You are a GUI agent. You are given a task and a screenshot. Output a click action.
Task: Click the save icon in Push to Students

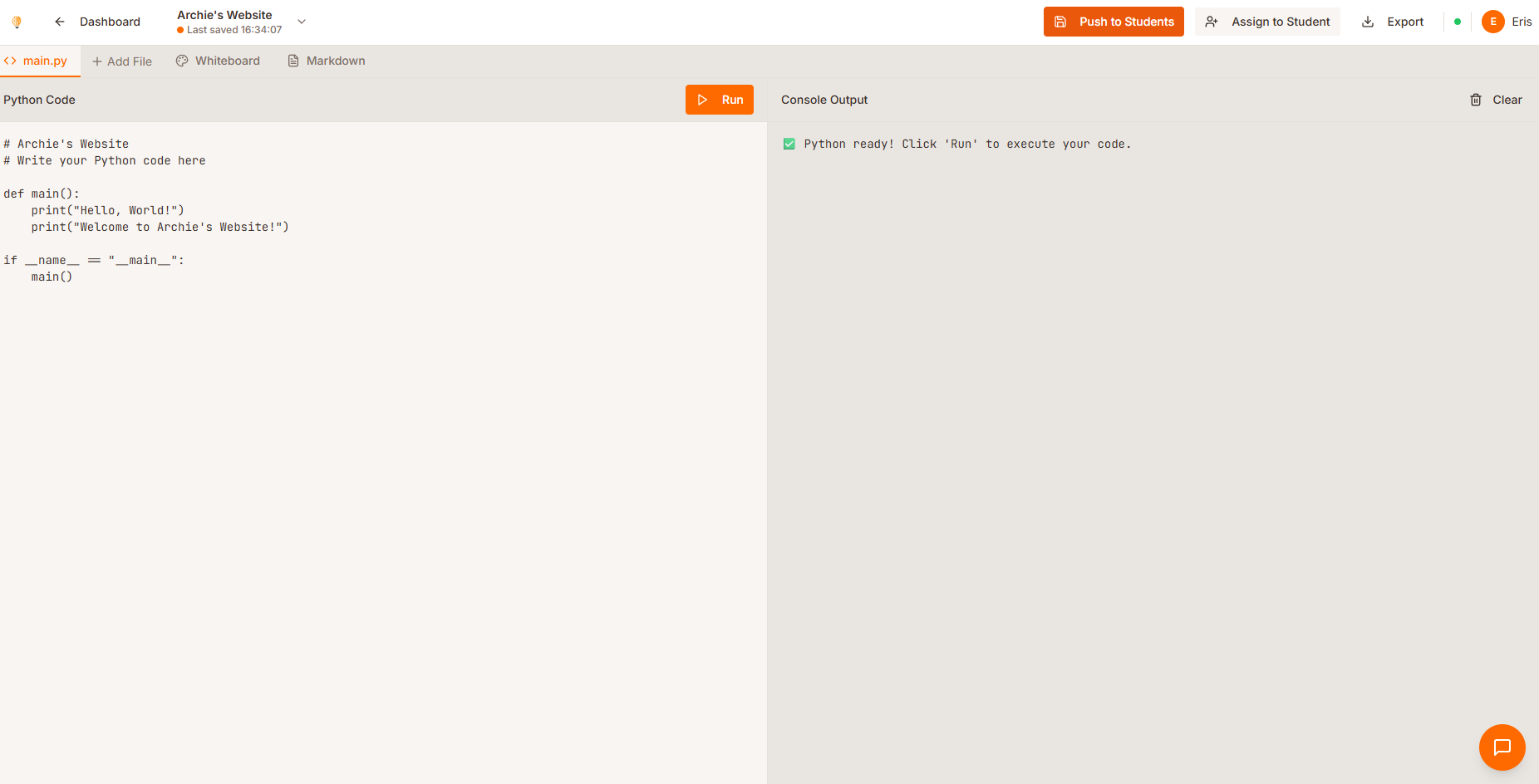click(1060, 22)
